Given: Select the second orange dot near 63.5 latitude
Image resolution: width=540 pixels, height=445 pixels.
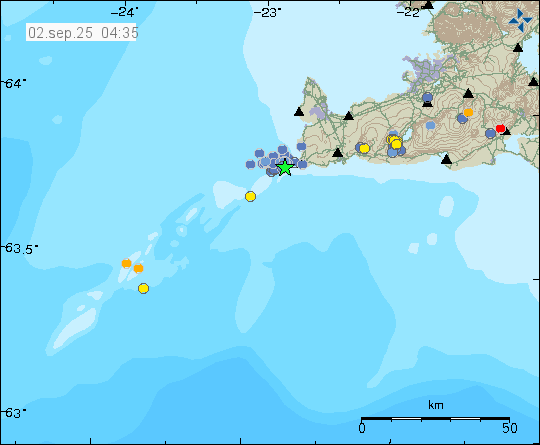Looking at the screenshot, I should pos(138,268).
